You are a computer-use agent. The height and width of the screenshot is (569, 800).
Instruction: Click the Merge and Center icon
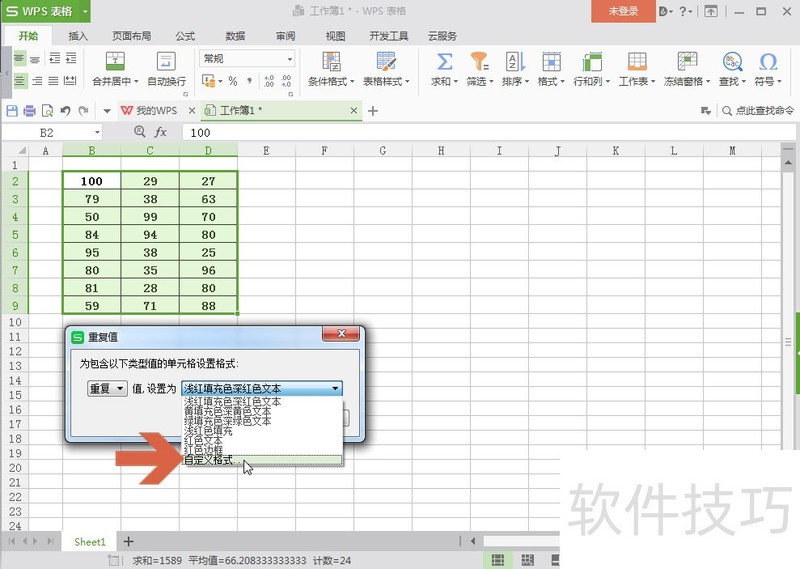115,62
